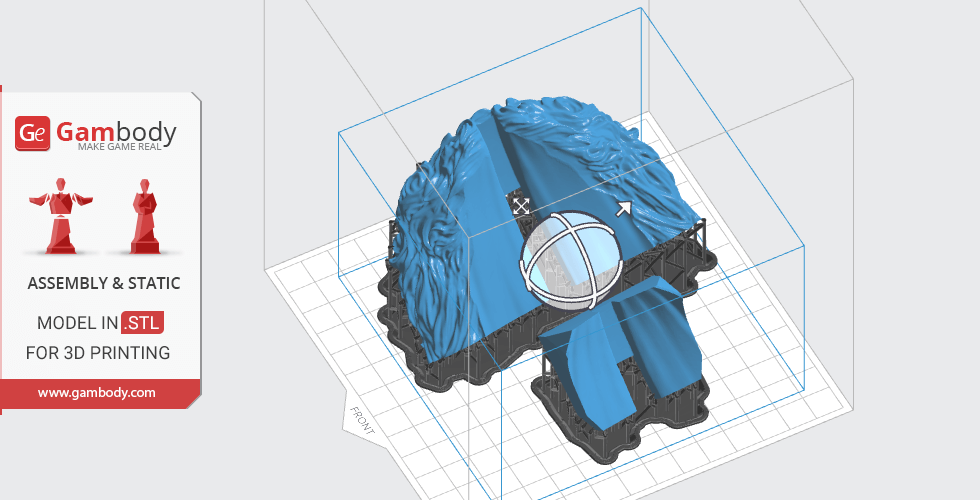Click the FRONT label on the build platform
980x500 pixels.
pos(361,421)
